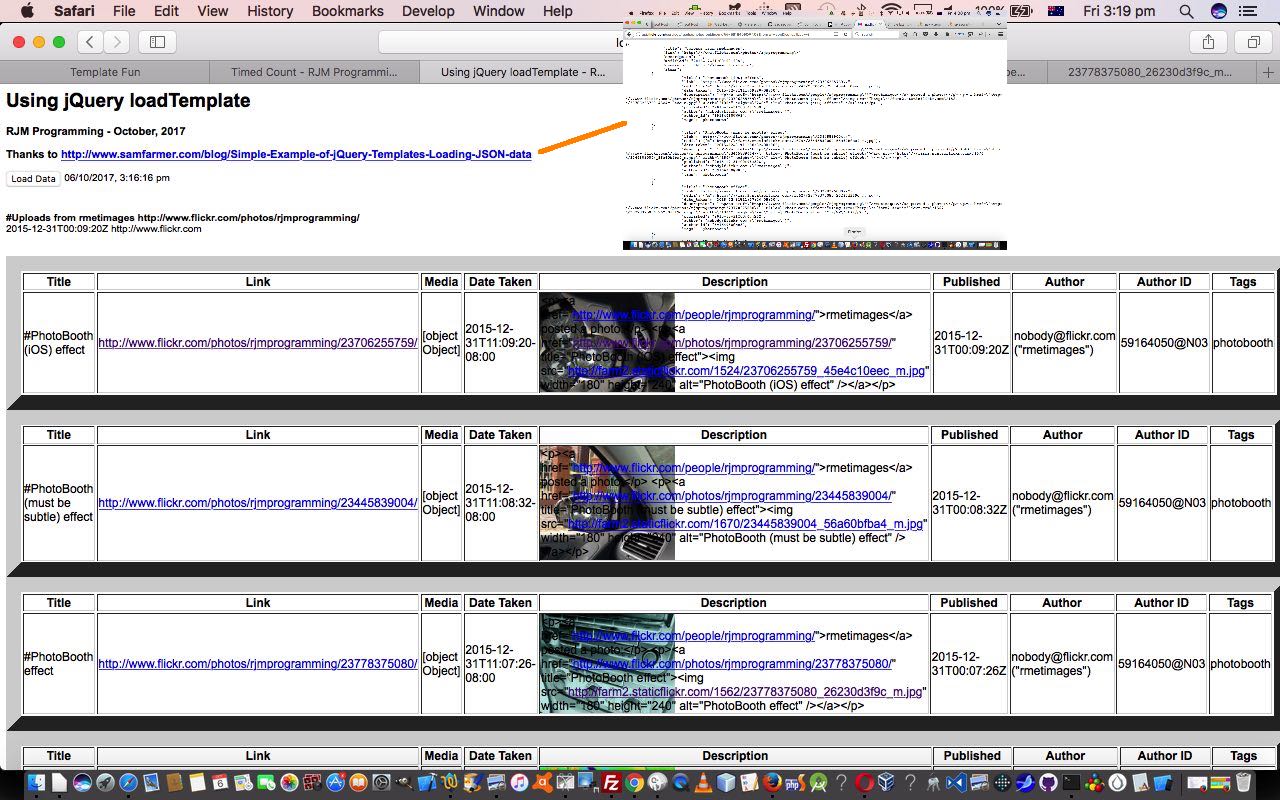This screenshot has width=1280, height=800.
Task: Open the File menu
Action: pos(124,11)
